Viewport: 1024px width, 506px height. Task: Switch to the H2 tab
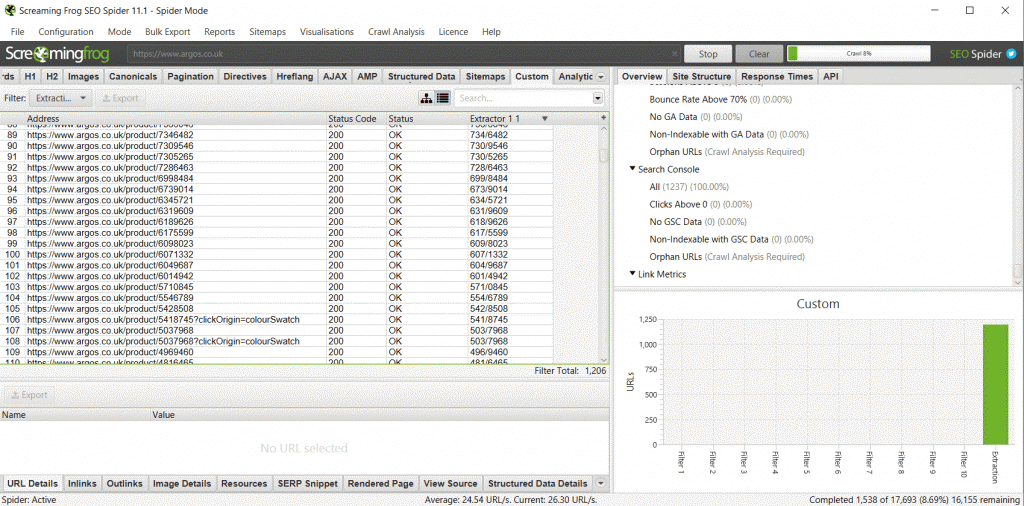(x=52, y=76)
